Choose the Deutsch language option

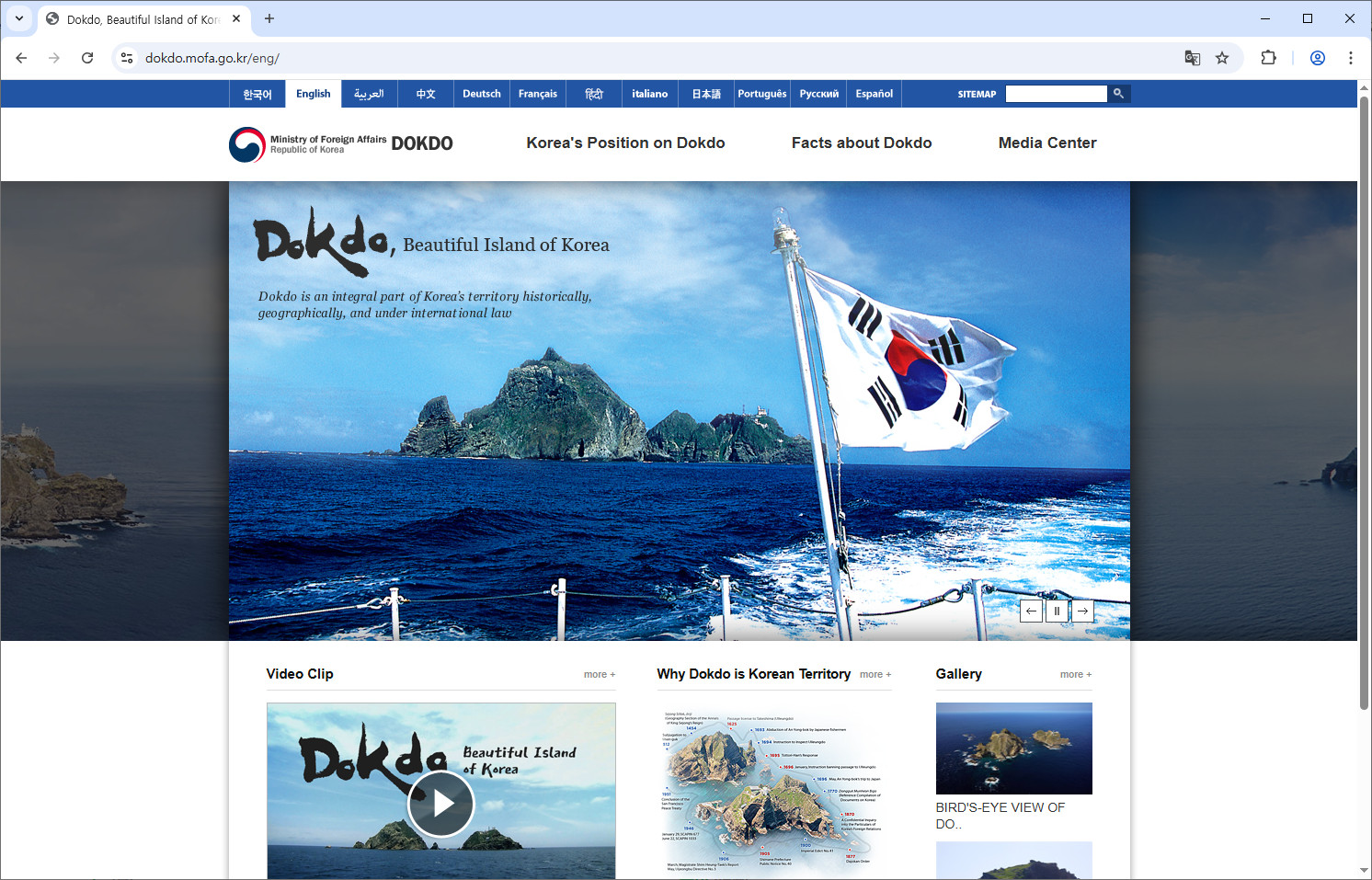(482, 94)
